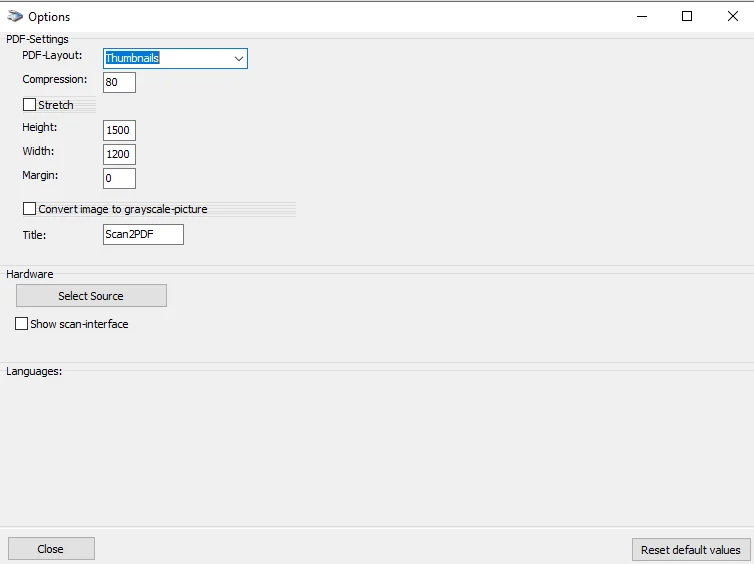This screenshot has width=754, height=564.
Task: Toggle Convert image to grayscale-picture
Action: tap(30, 209)
